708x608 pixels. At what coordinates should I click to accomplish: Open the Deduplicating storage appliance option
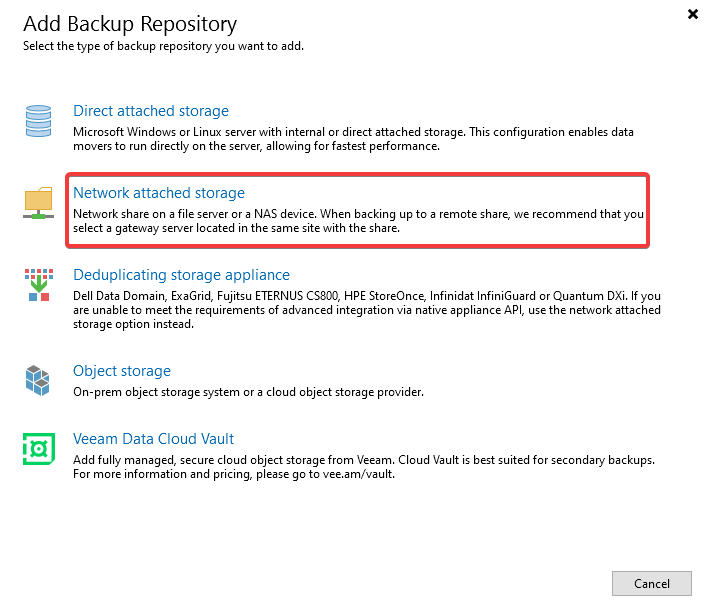181,275
